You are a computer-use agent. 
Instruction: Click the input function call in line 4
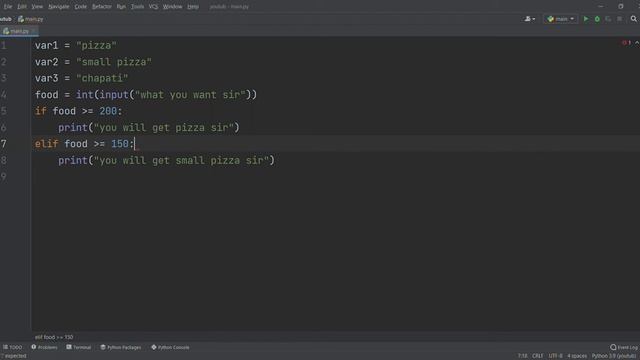coord(114,95)
